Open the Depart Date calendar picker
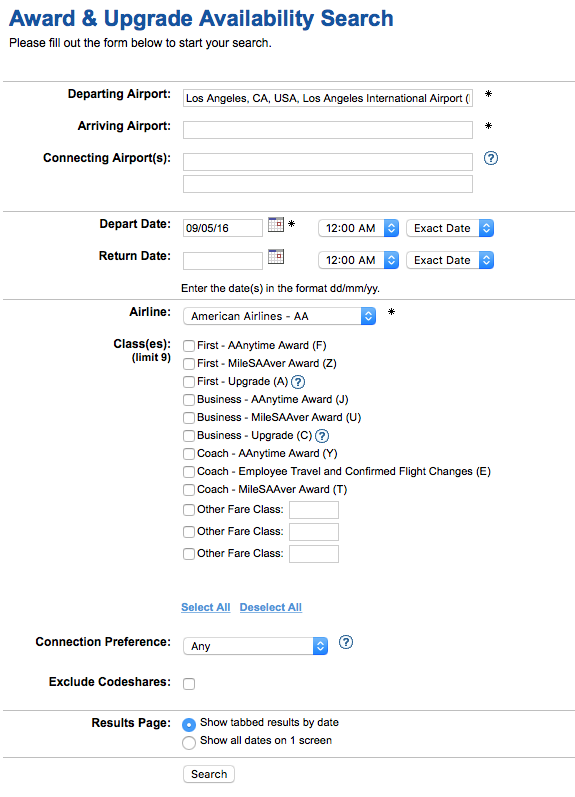Screen dimensions: 575x797 pyautogui.click(x=276, y=225)
